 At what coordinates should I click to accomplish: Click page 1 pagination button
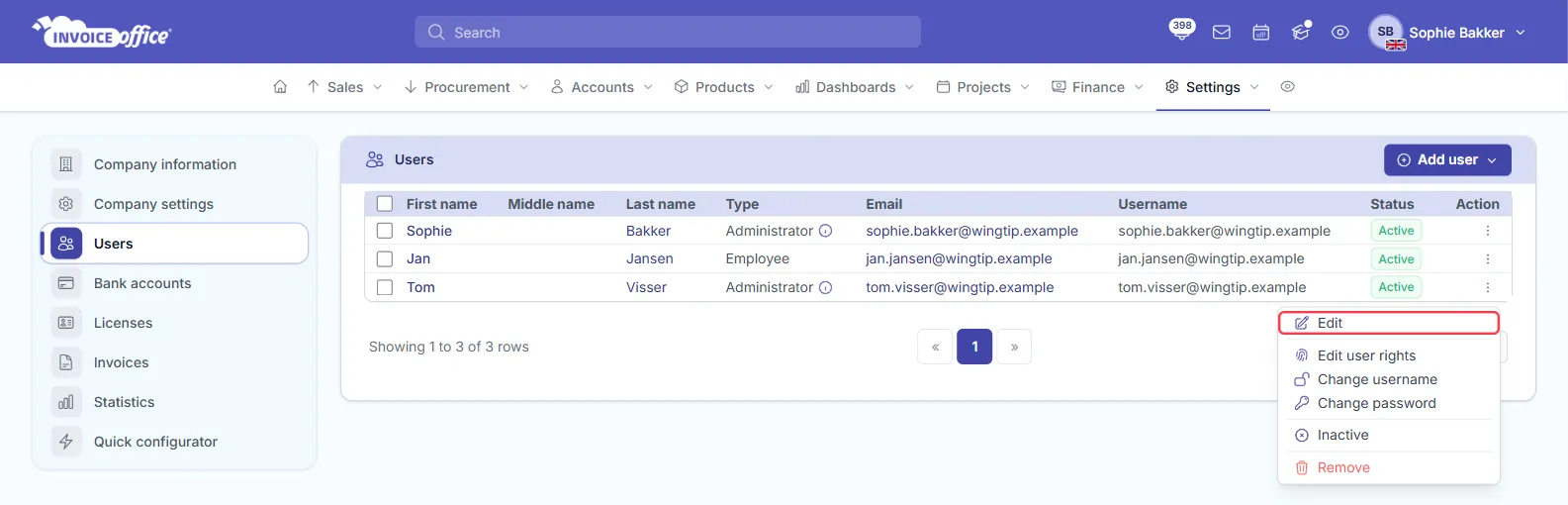974,347
